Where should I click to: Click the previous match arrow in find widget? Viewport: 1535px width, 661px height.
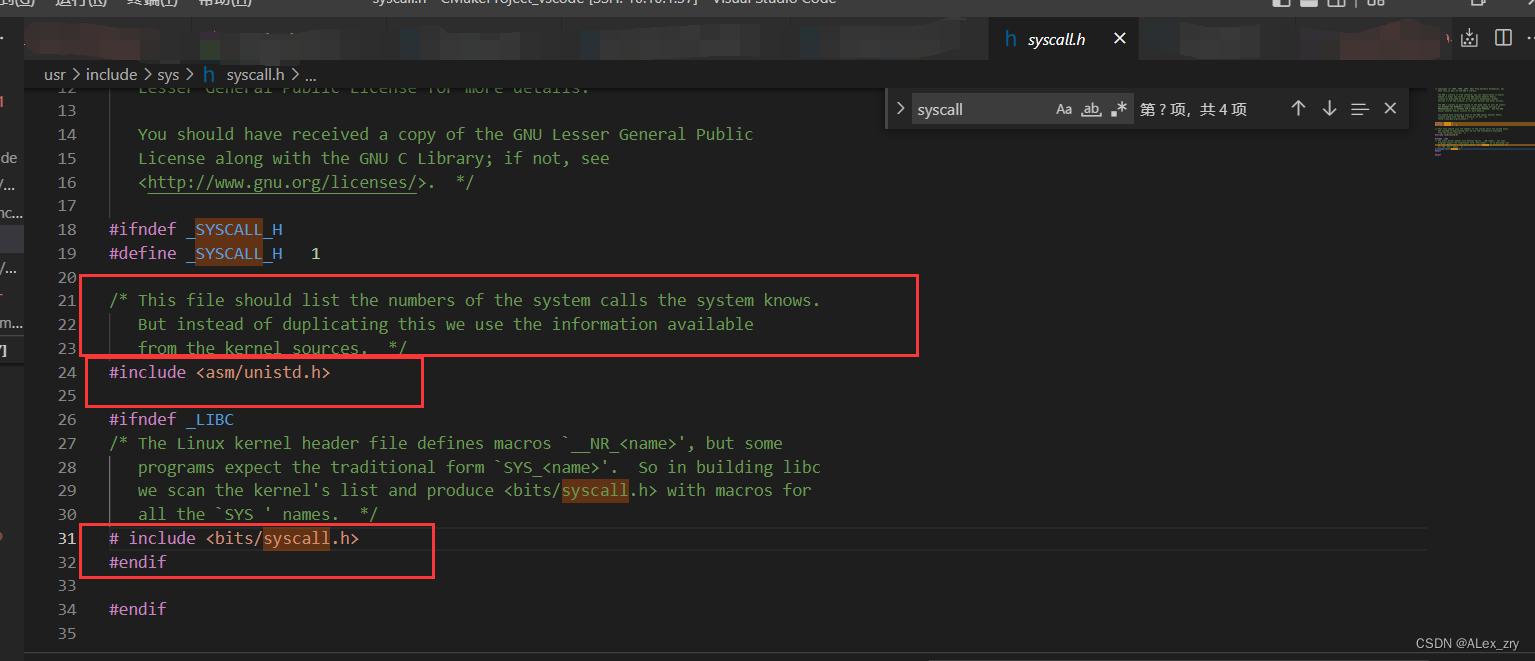1298,108
